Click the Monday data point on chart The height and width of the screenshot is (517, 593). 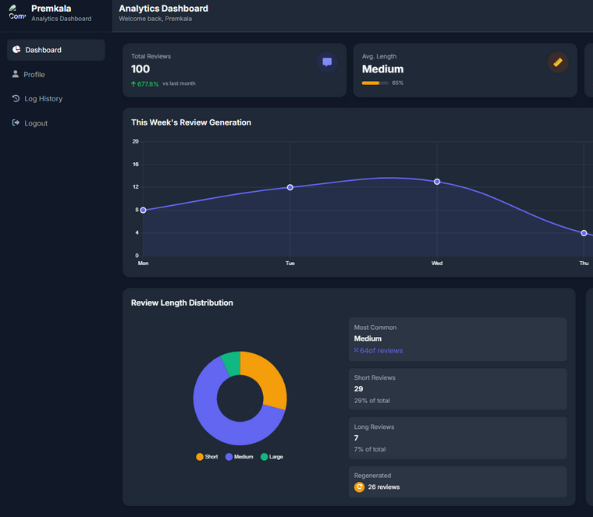pyautogui.click(x=143, y=210)
